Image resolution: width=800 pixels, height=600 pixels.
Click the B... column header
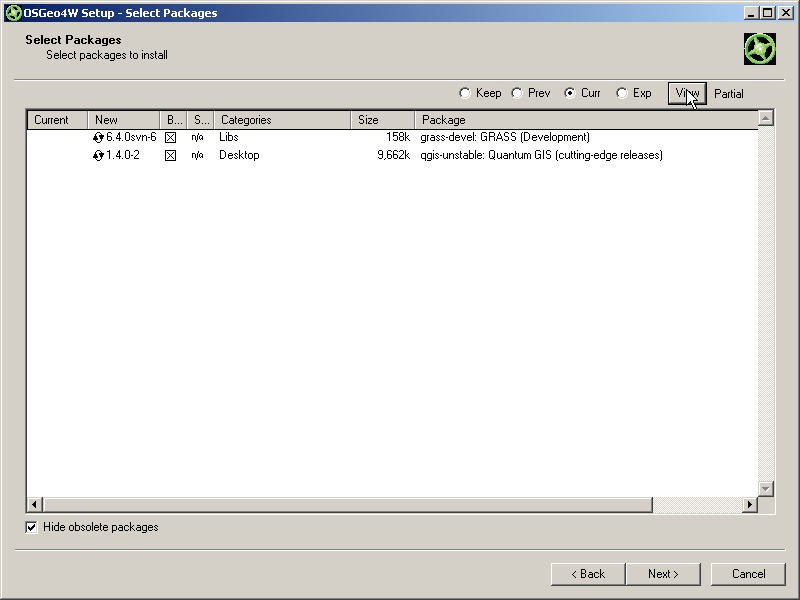[x=173, y=120]
